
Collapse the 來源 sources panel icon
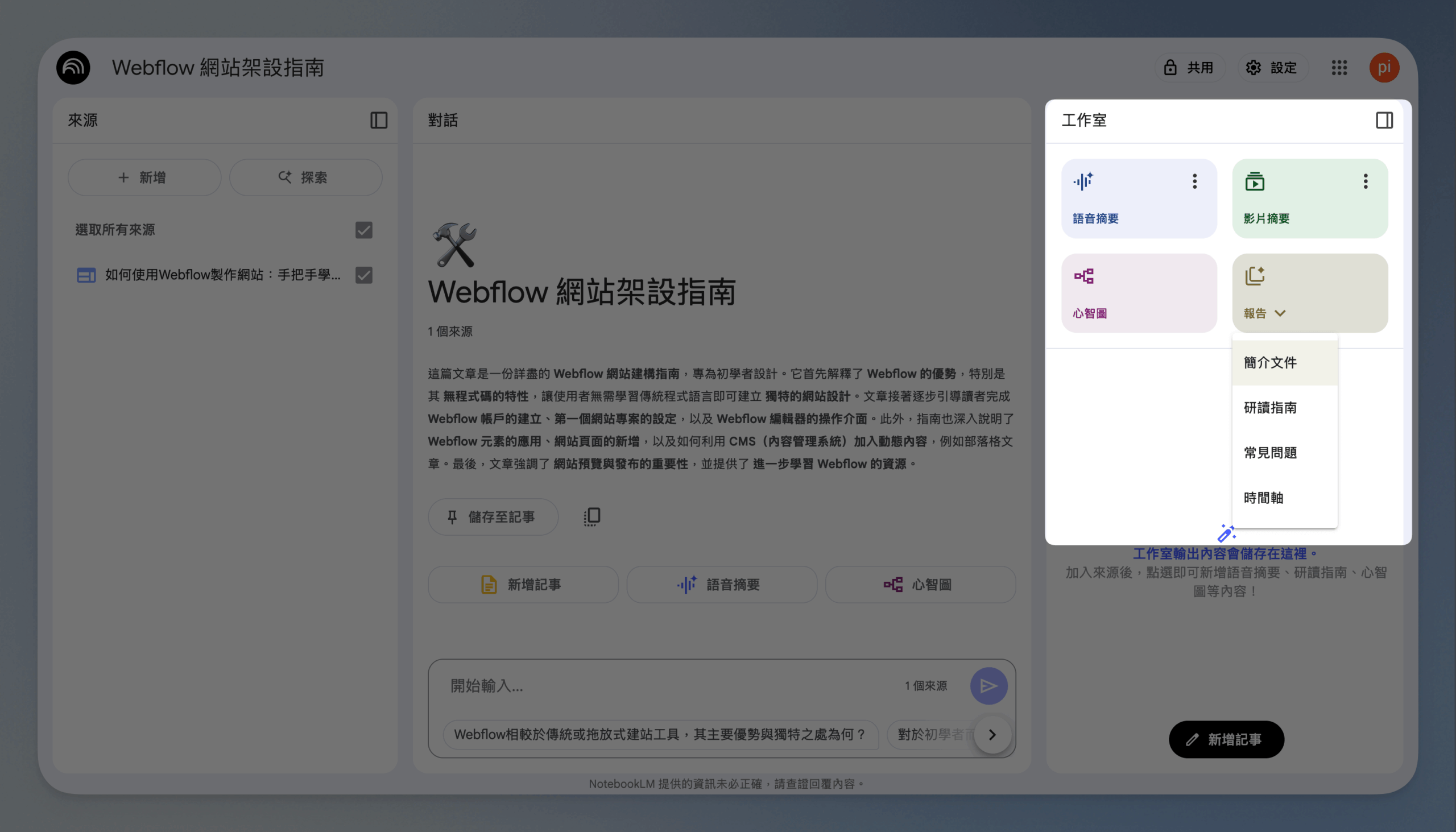pos(378,120)
